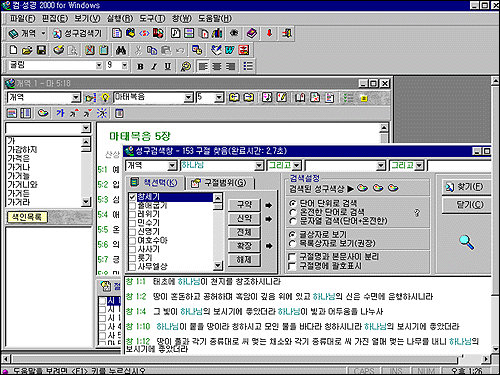This screenshot has width=500, height=375.
Task: Click the 닫기(C) button
Action: point(466,205)
